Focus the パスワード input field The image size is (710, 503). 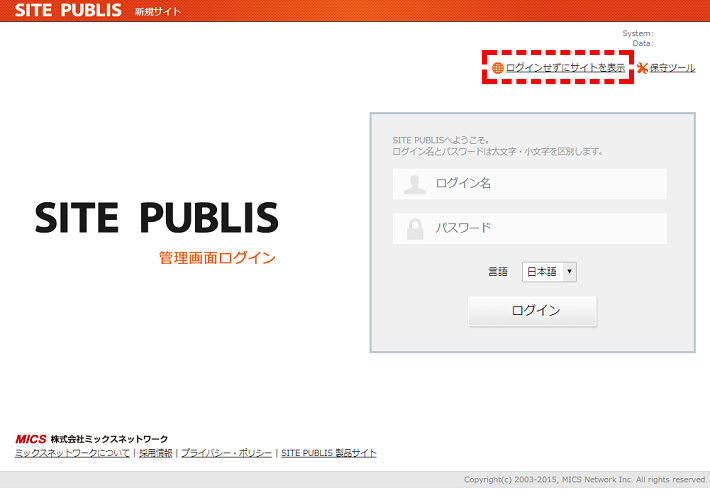click(529, 229)
